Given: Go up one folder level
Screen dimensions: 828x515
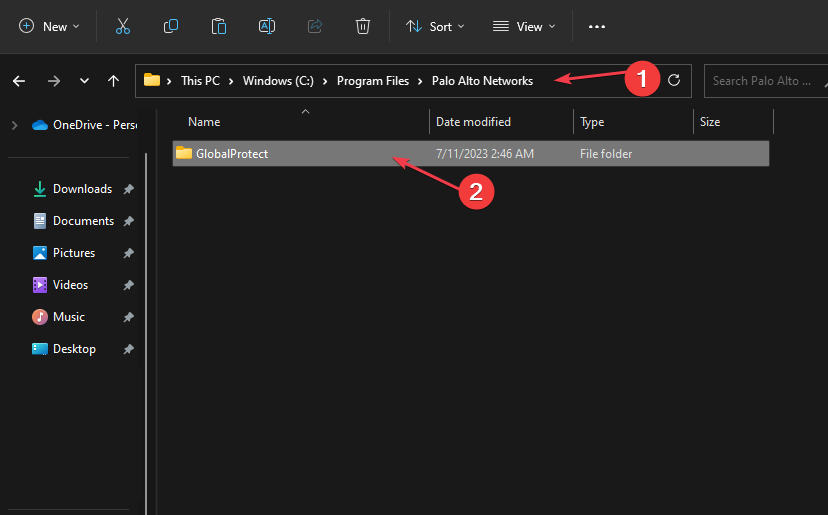Looking at the screenshot, I should pyautogui.click(x=113, y=81).
